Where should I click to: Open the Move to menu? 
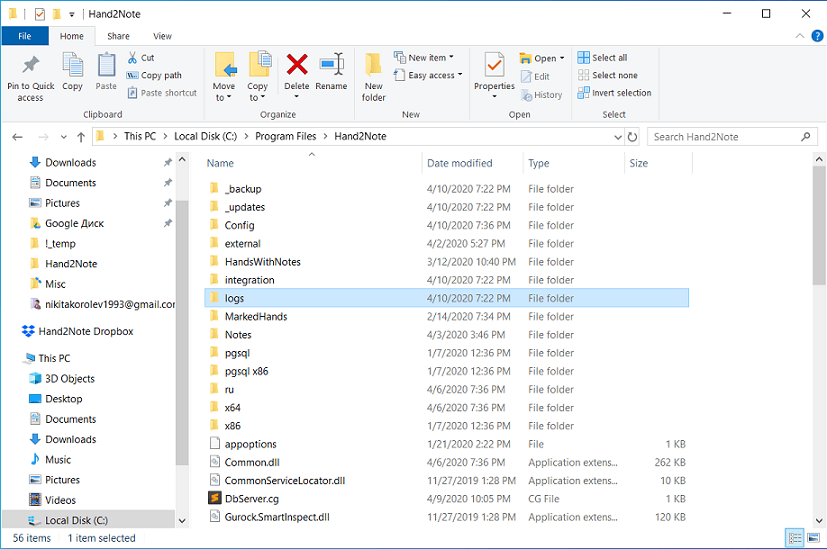(x=224, y=77)
